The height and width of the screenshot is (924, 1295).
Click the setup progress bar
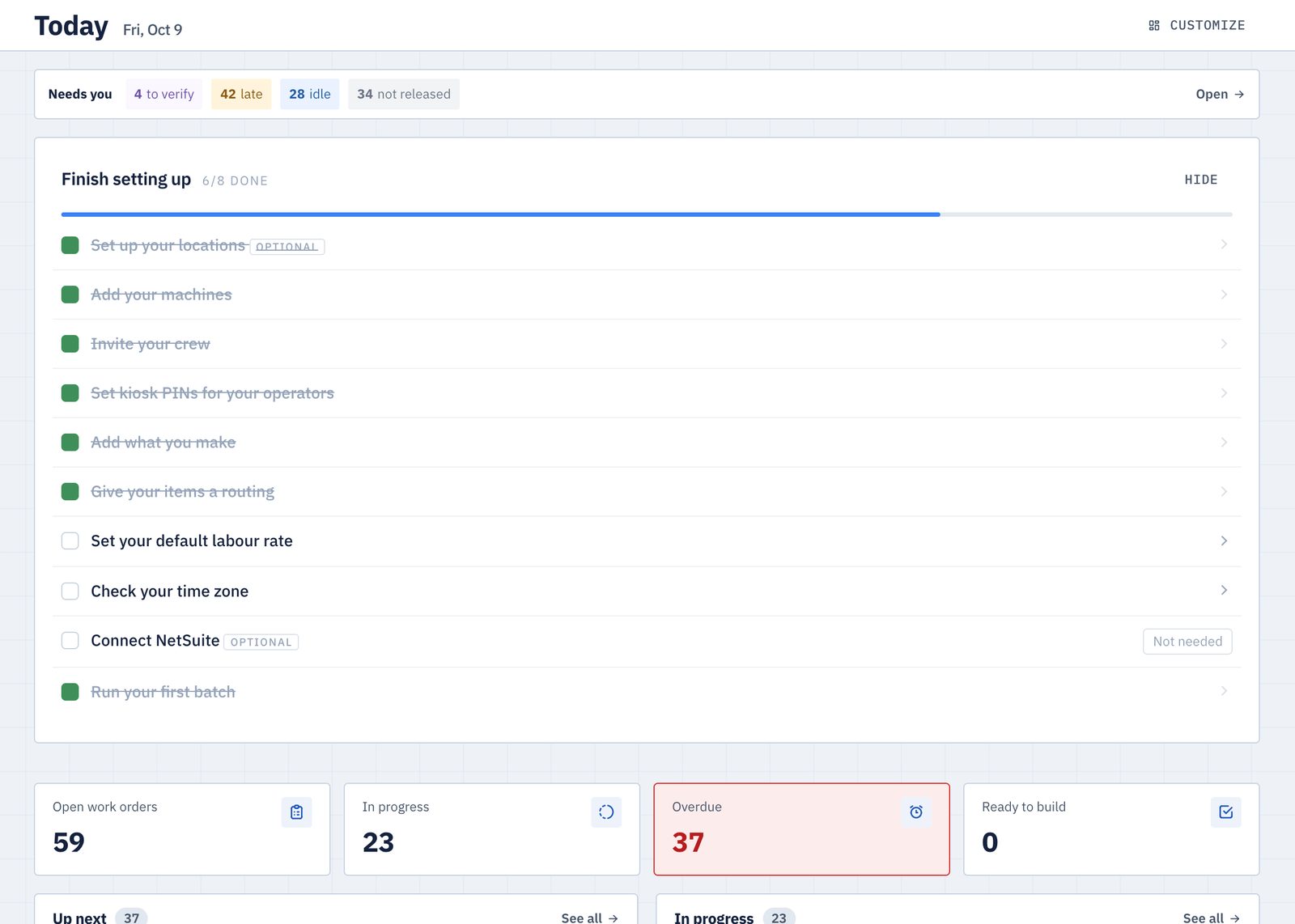coord(647,214)
